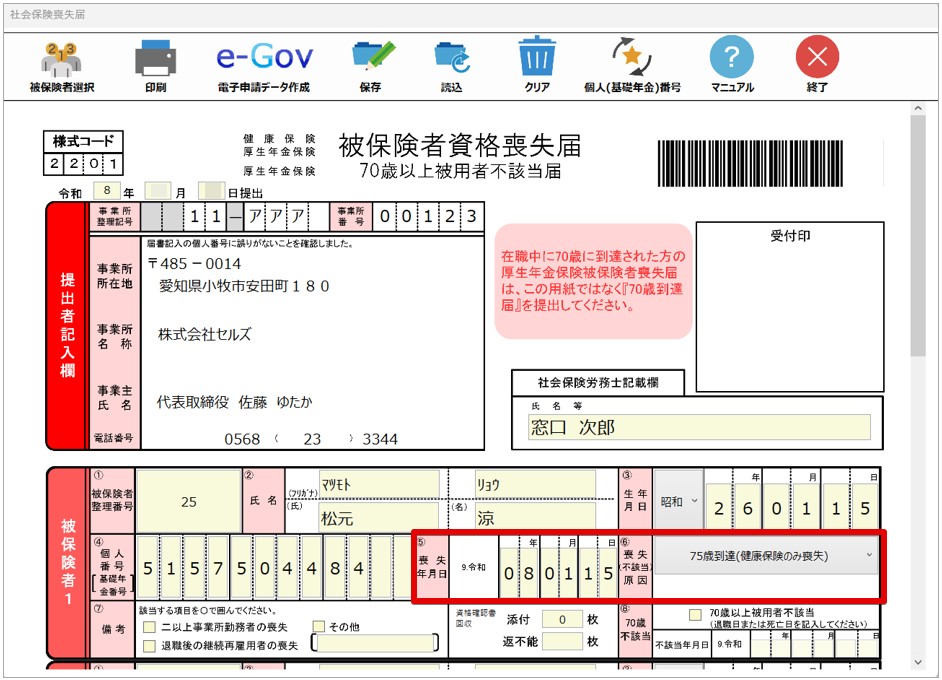Open the 昭和 era dropdown
This screenshot has height=680, width=942.
pyautogui.click(x=679, y=502)
